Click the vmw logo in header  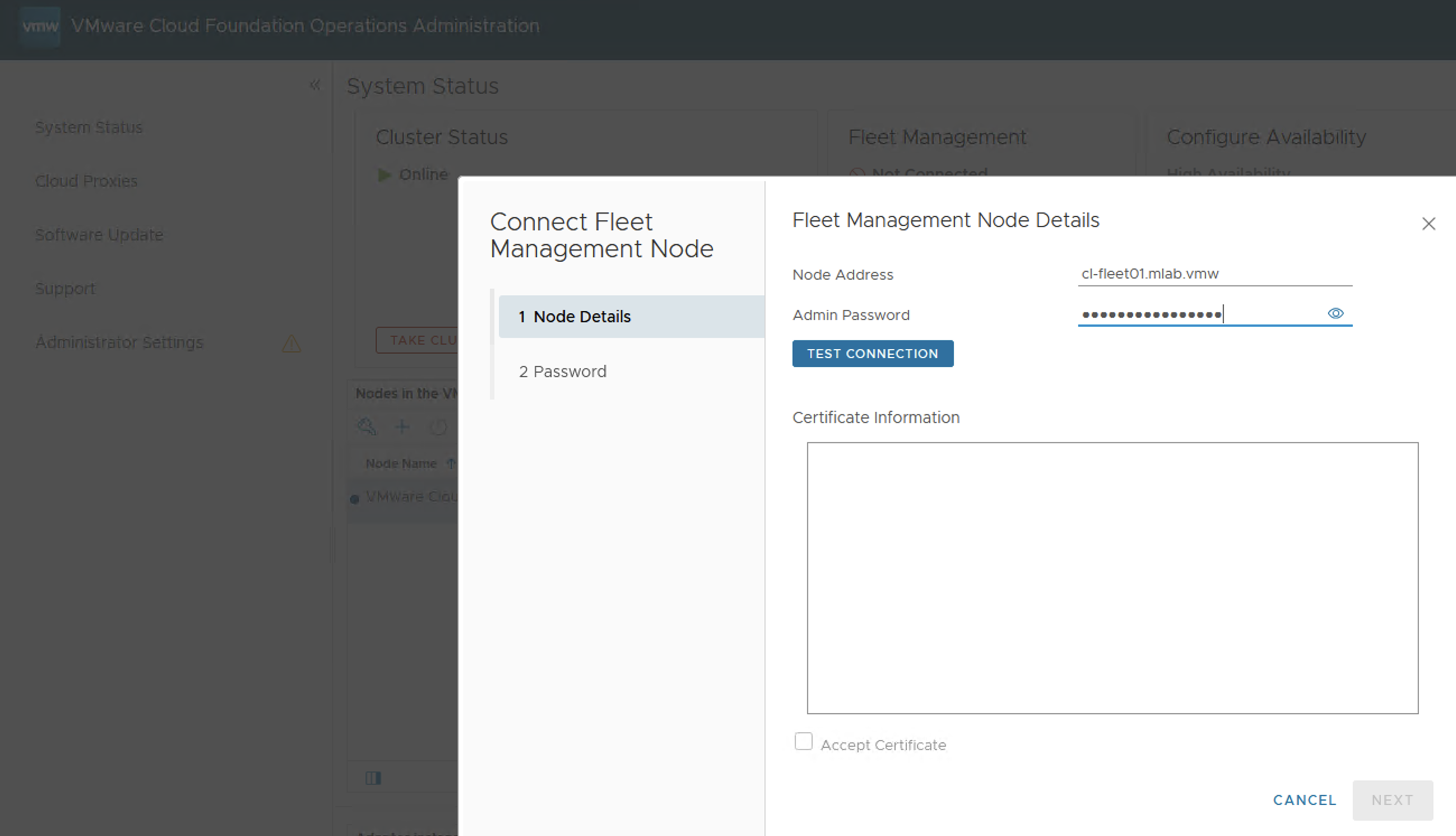40,26
